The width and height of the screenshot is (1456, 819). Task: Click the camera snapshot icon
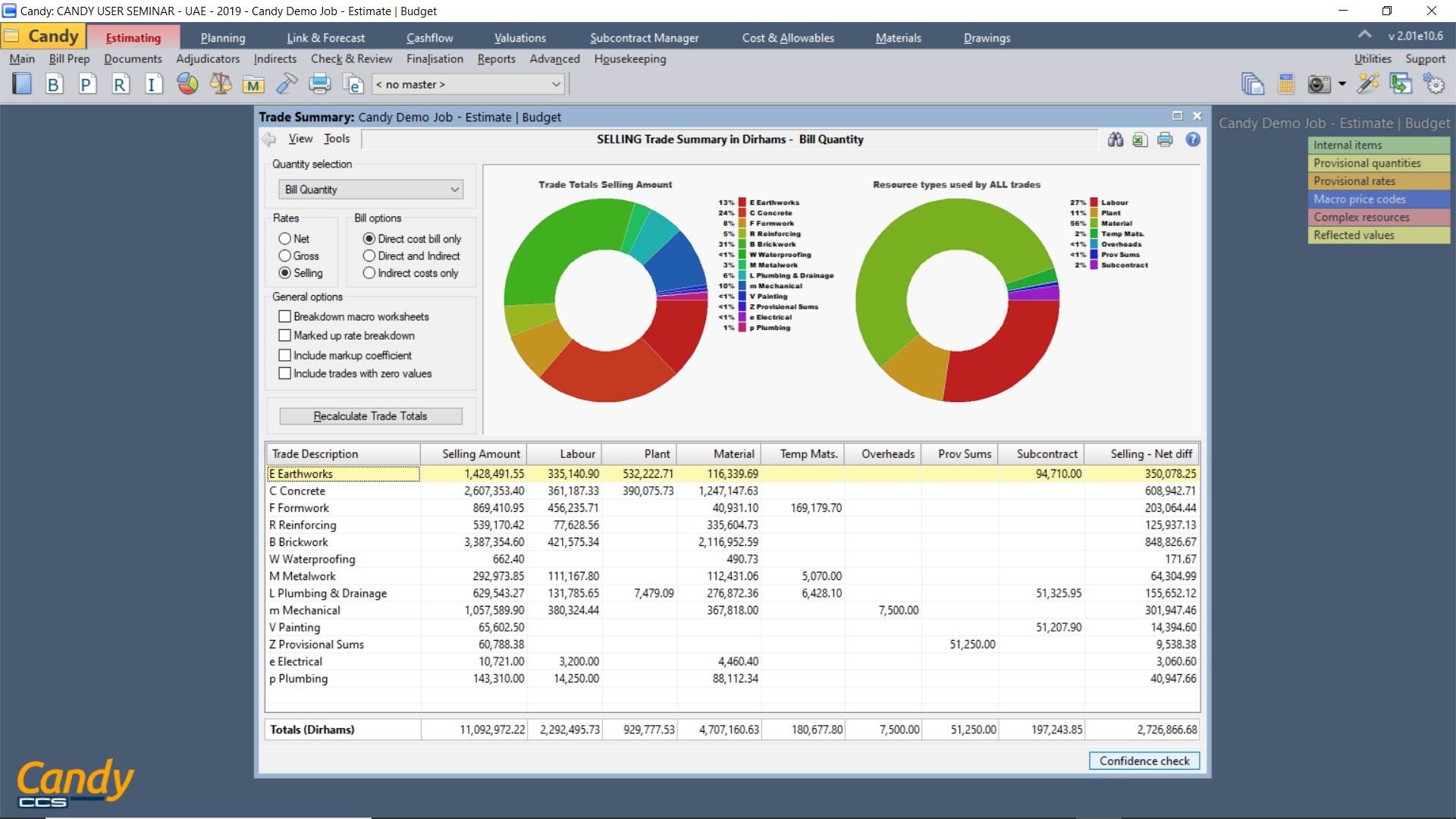(1319, 84)
